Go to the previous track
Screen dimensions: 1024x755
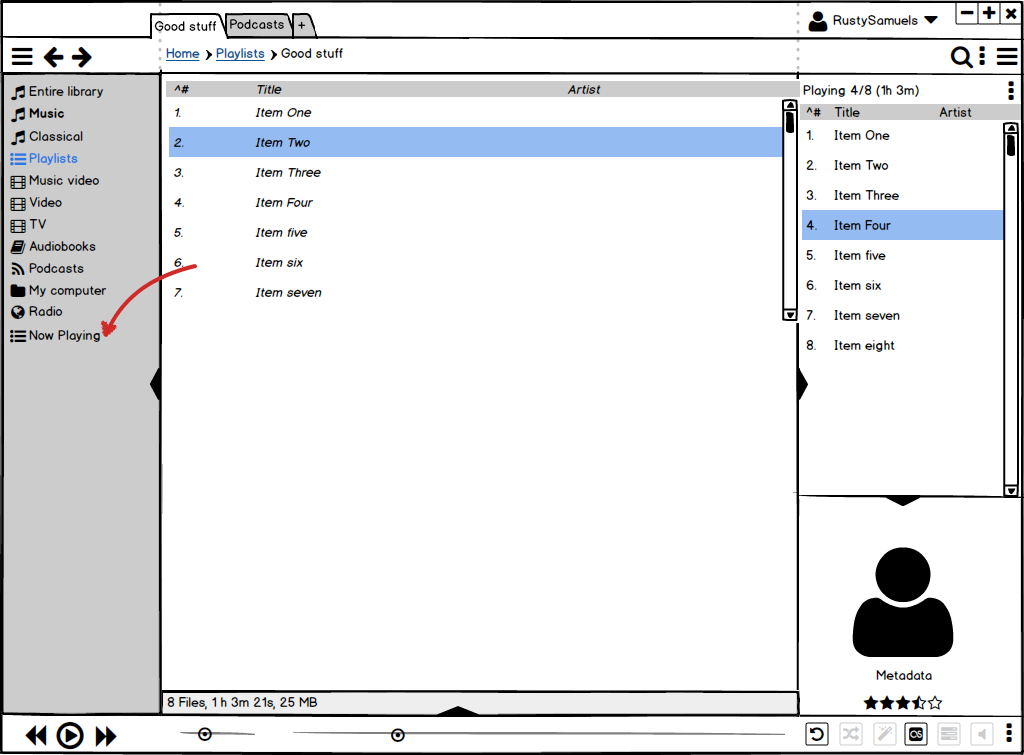[36, 736]
